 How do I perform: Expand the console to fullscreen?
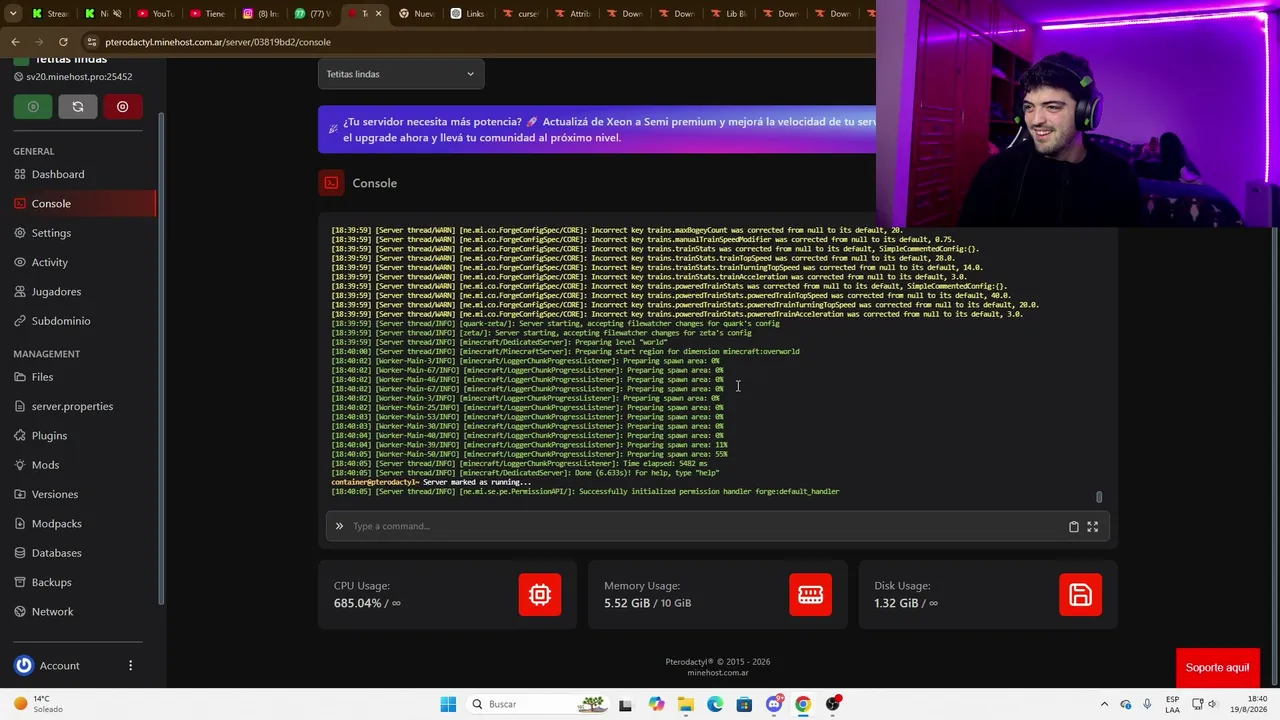(1093, 526)
